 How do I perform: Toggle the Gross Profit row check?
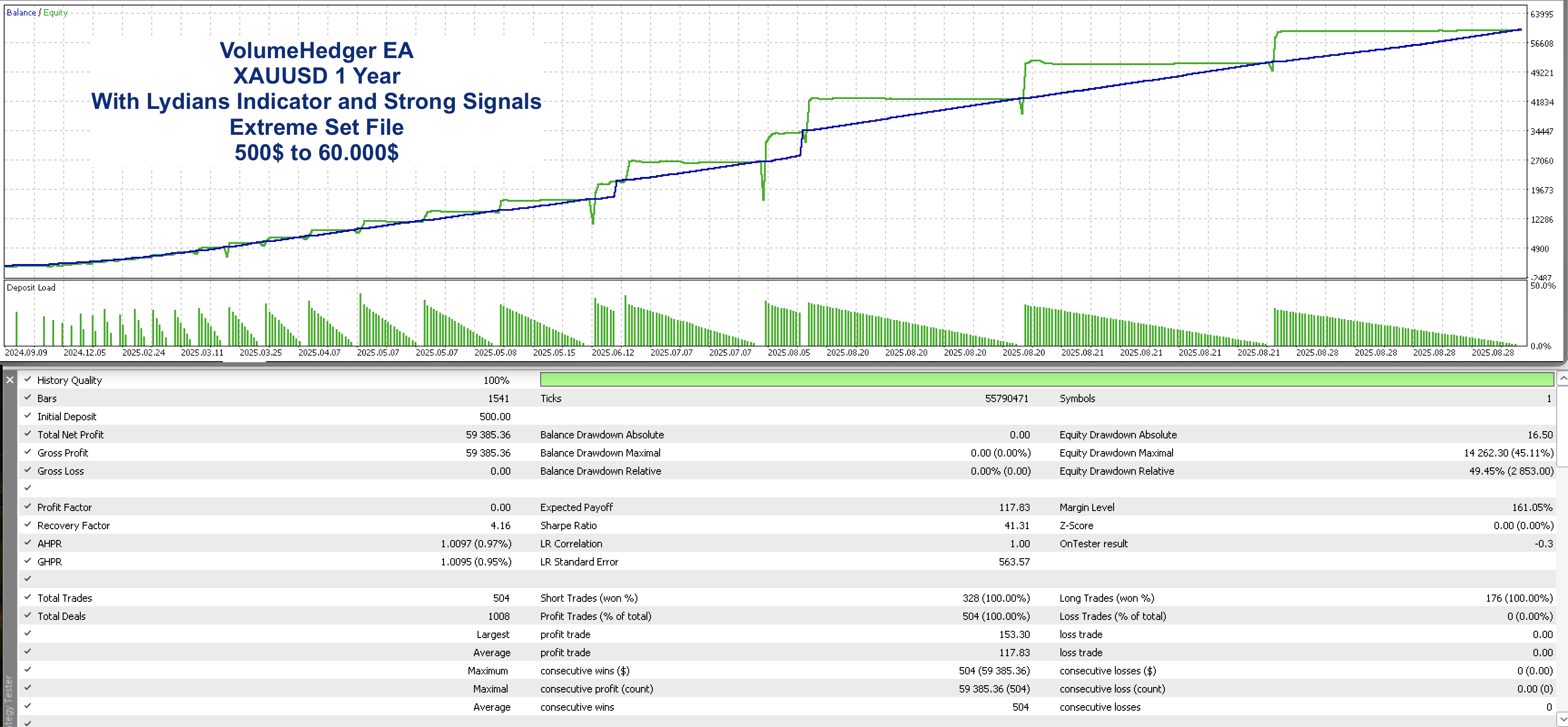point(27,452)
